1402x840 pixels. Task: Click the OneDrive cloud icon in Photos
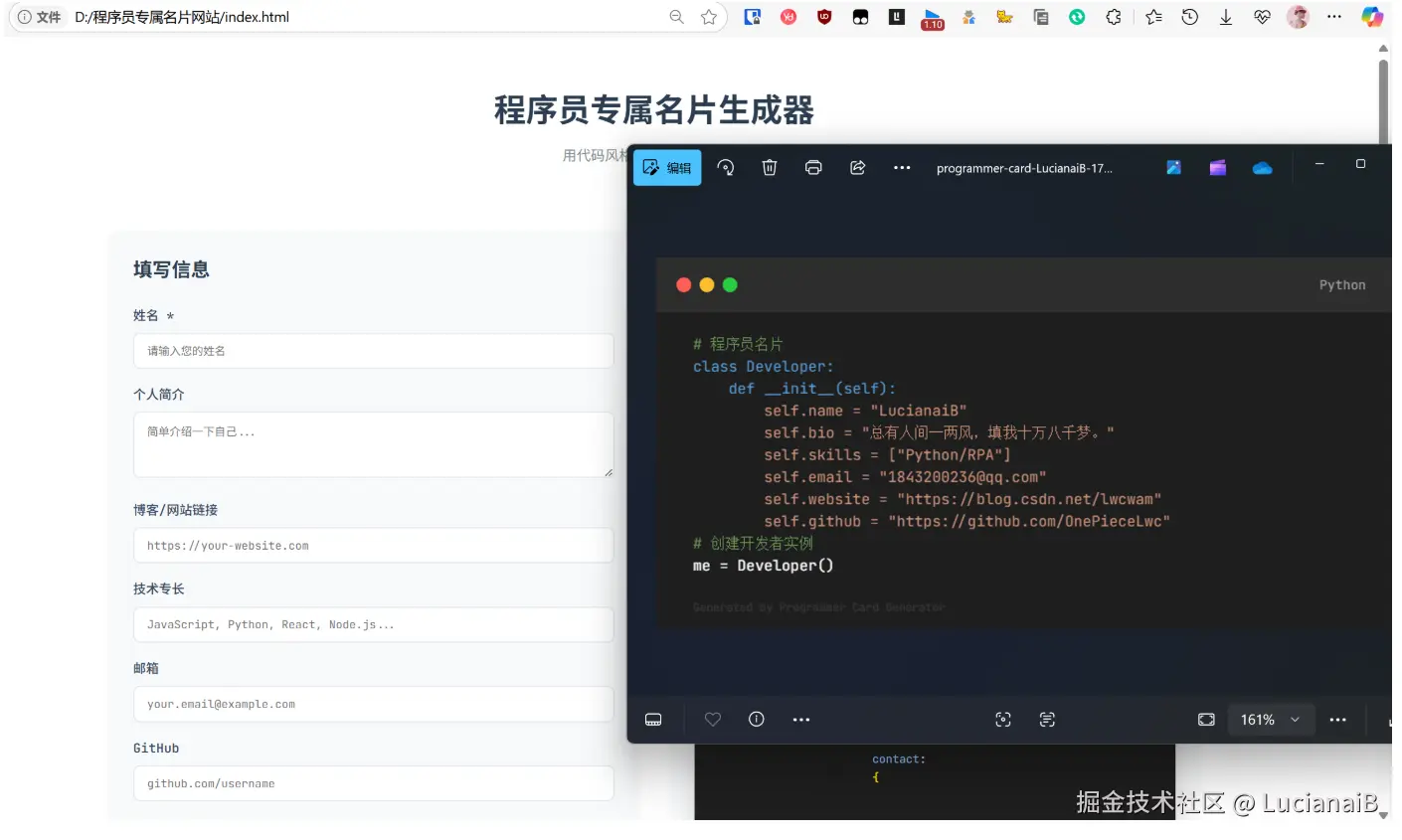tap(1262, 168)
